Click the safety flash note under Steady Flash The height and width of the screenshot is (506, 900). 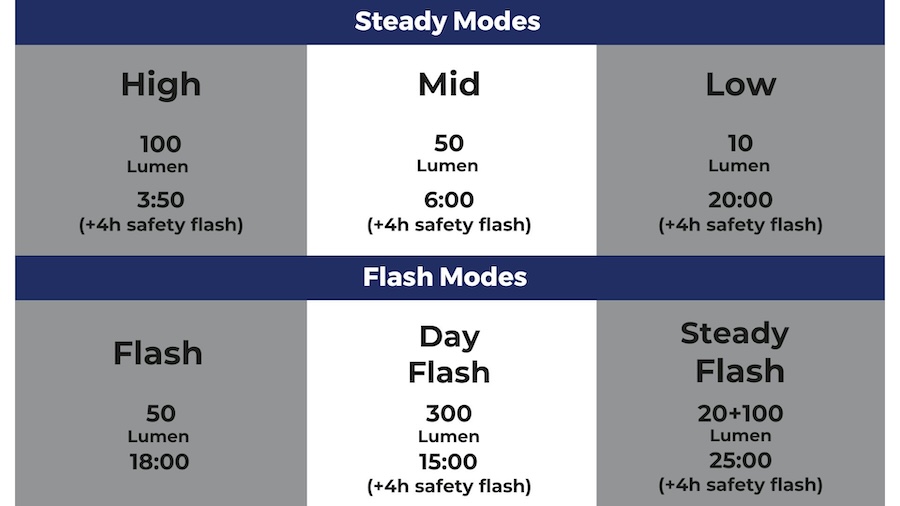[x=740, y=485]
